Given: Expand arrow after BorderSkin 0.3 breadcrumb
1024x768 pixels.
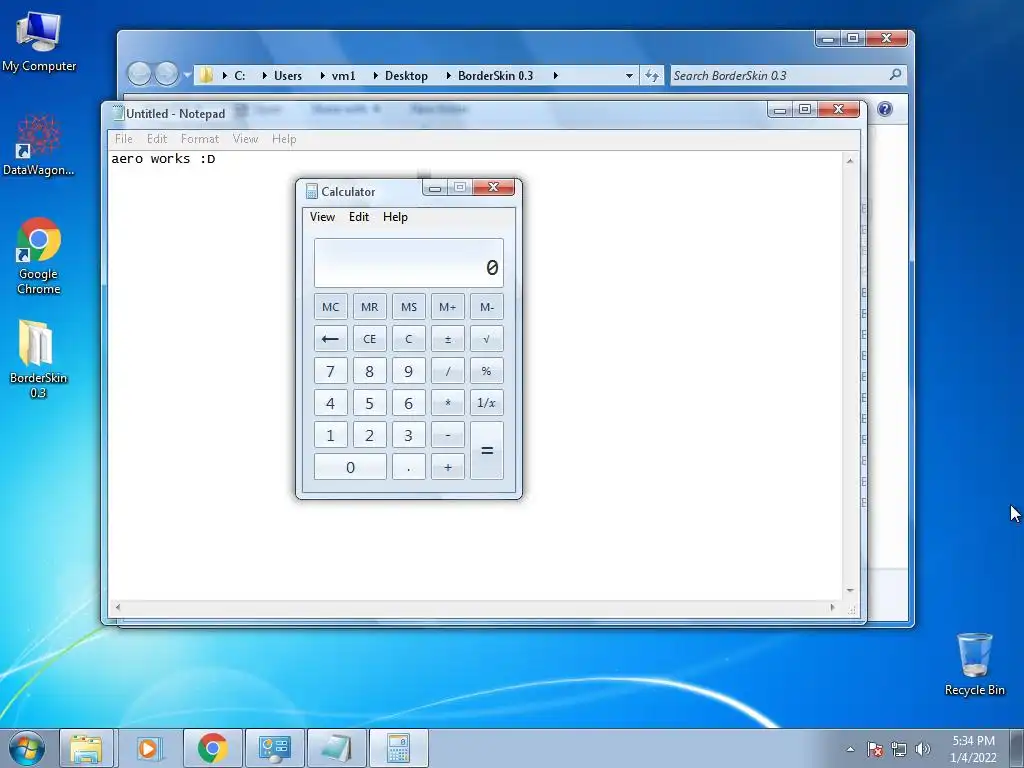Looking at the screenshot, I should (x=555, y=76).
